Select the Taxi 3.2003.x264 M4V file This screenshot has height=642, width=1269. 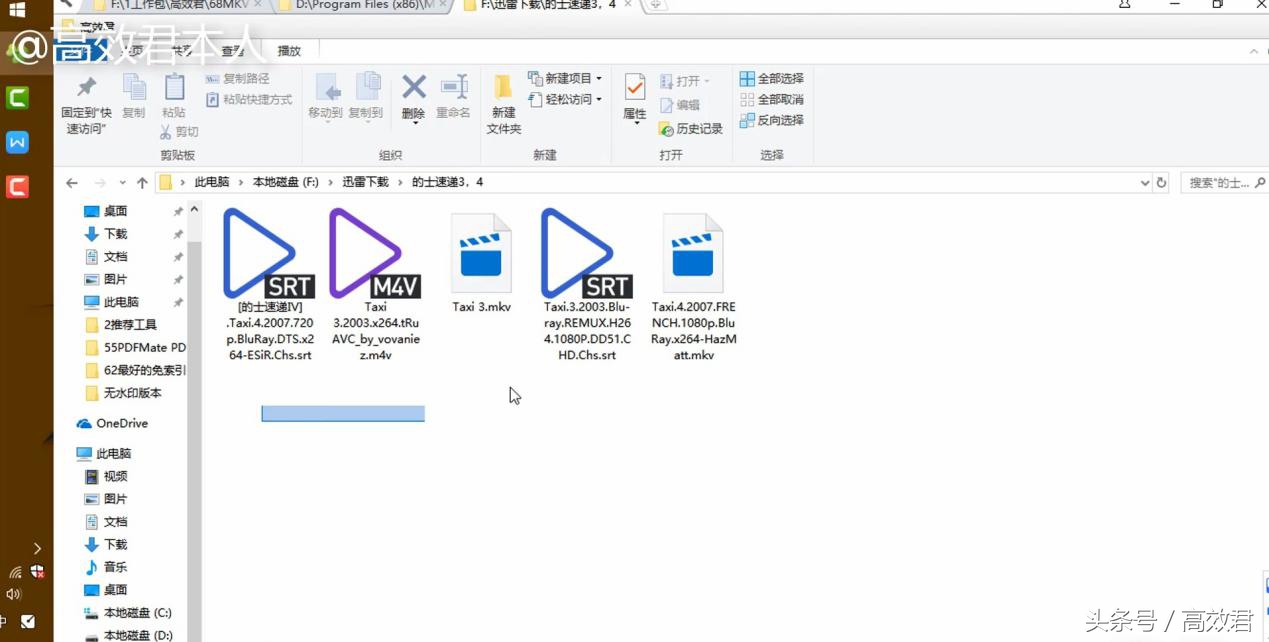(375, 285)
